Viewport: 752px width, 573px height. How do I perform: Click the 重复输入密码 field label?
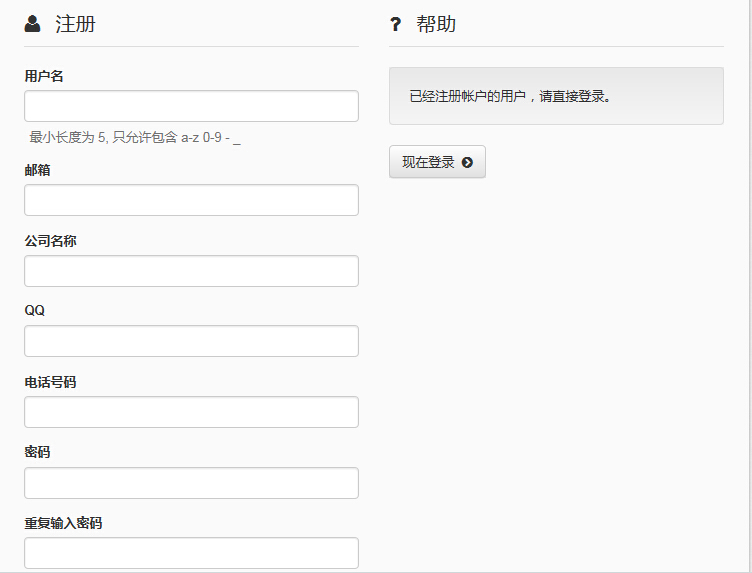point(63,523)
